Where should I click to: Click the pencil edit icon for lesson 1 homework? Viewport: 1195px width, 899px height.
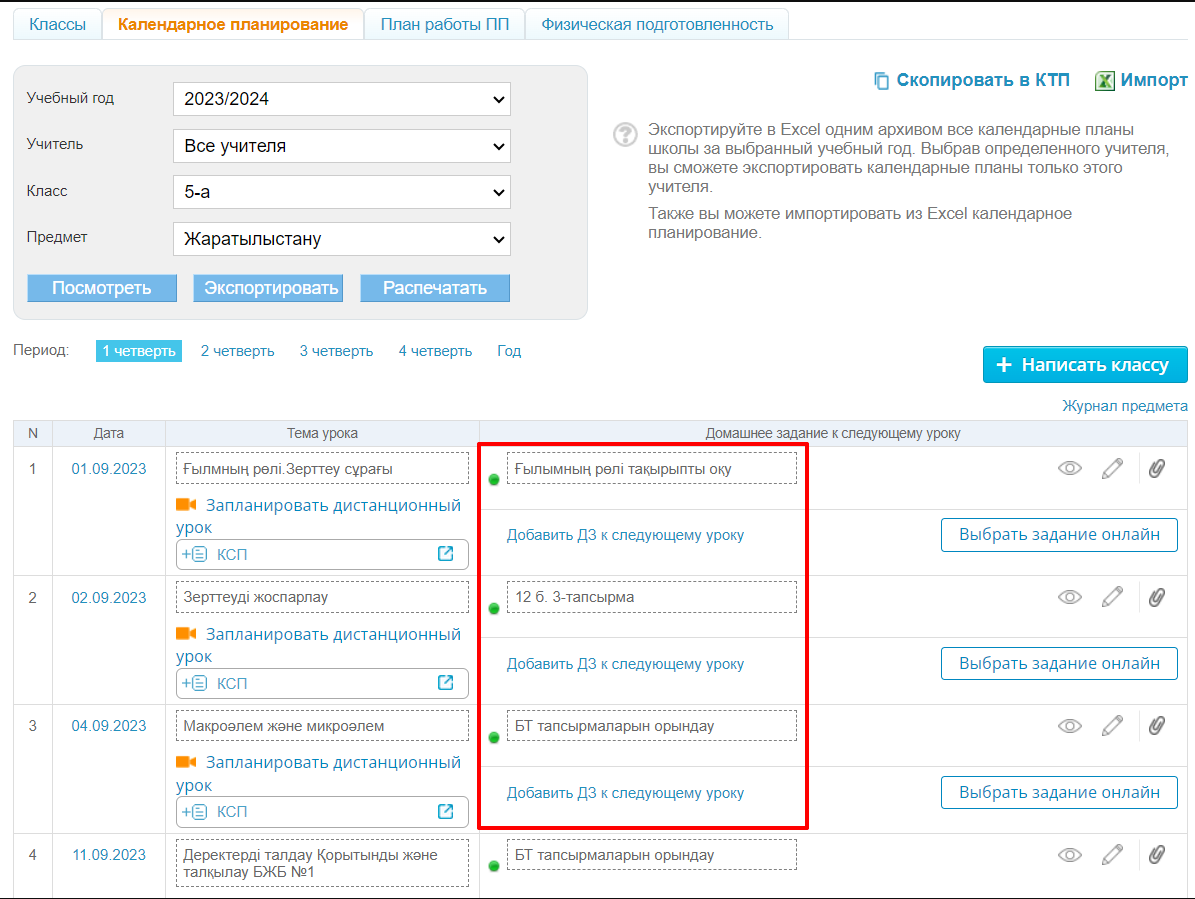pos(1112,468)
